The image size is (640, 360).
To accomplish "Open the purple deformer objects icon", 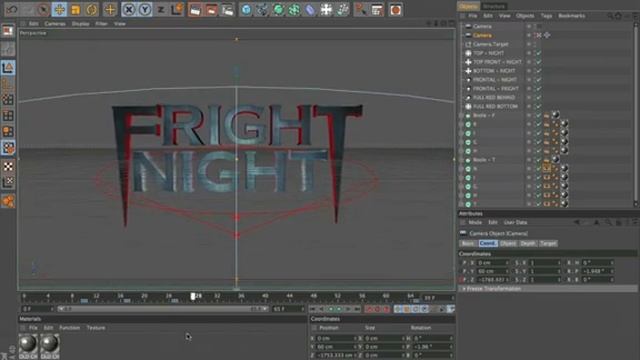I will pyautogui.click(x=310, y=10).
